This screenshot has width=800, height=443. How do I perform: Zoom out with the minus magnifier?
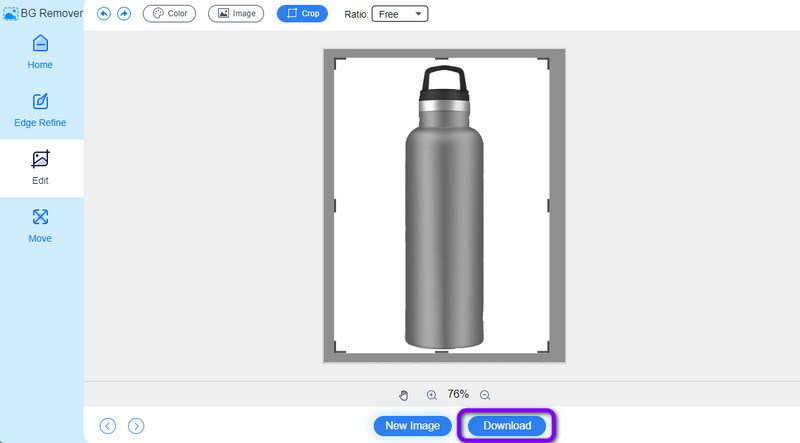point(485,395)
